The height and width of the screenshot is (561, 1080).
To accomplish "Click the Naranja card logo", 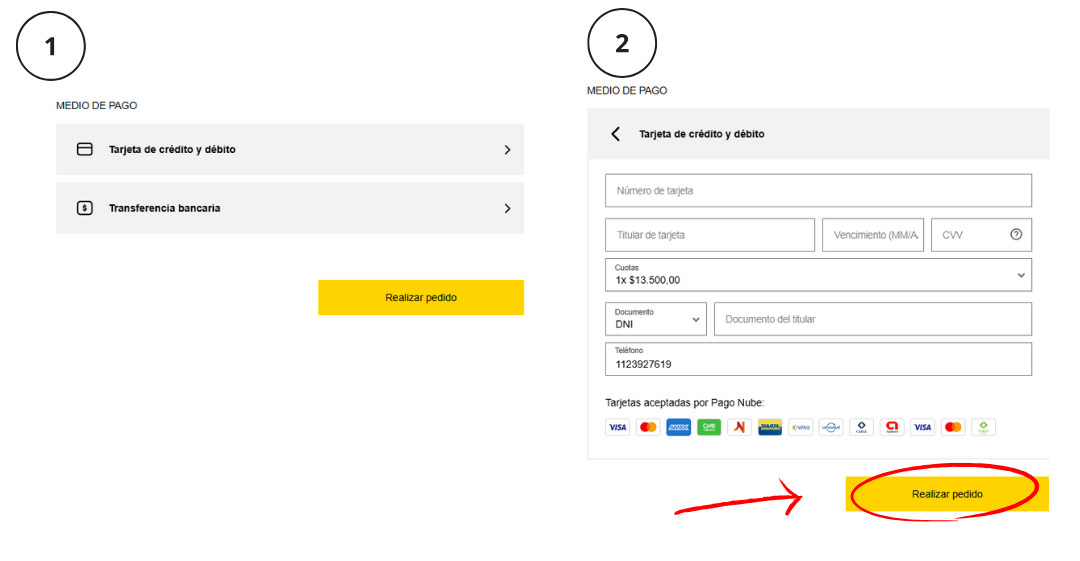I will pyautogui.click(x=739, y=427).
